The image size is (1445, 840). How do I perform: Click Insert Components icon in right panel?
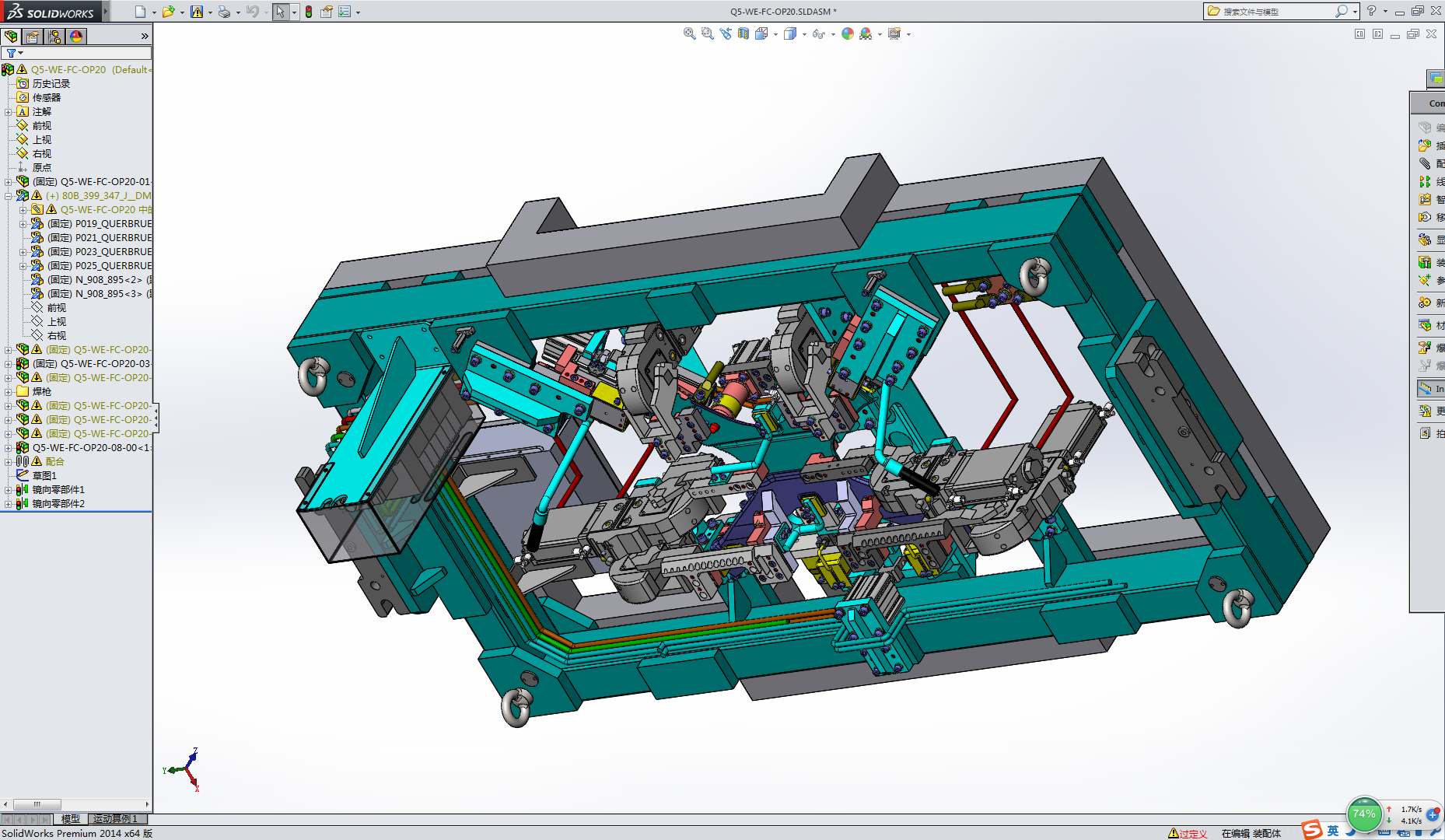tap(1425, 145)
